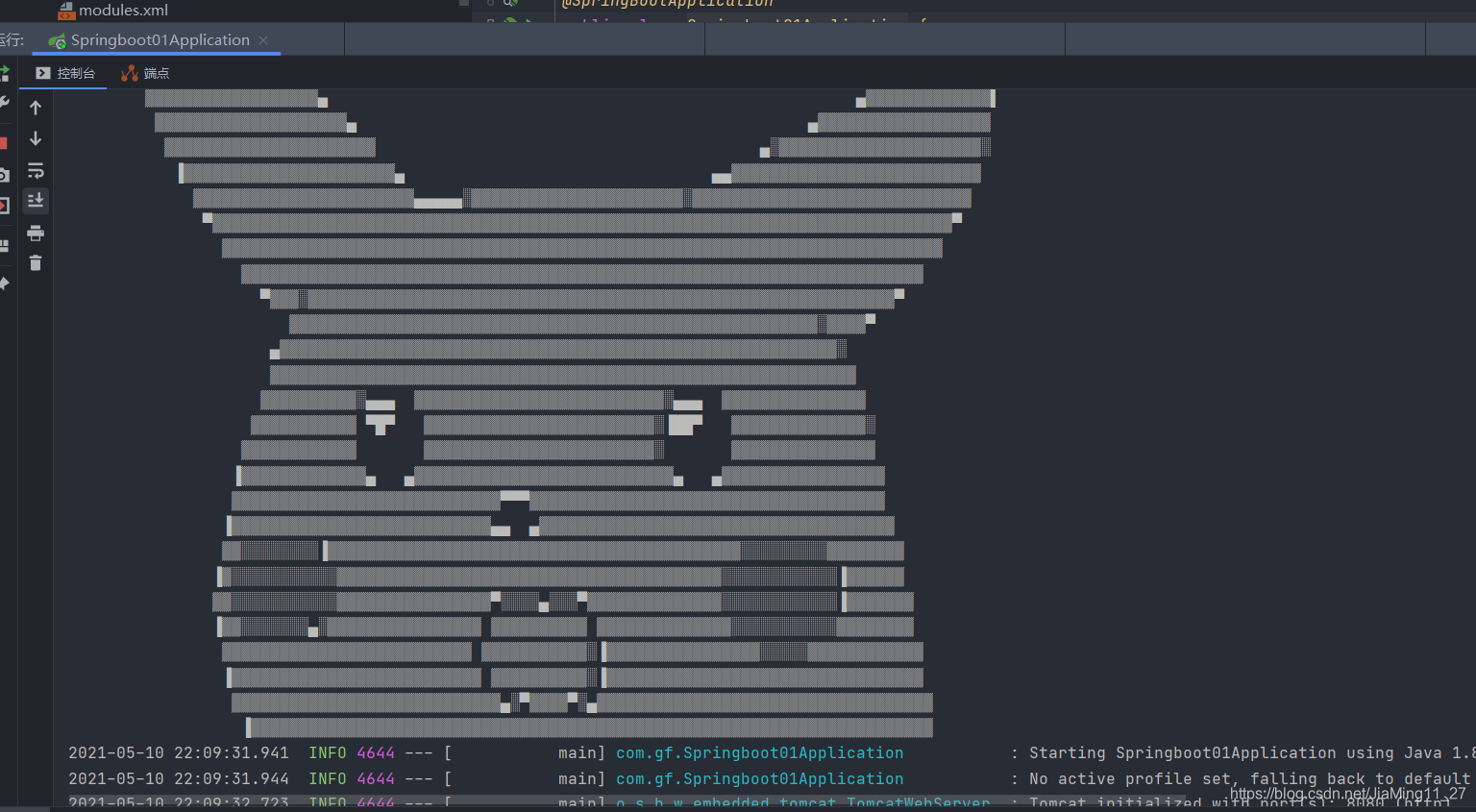Click the 运行: run panel label
Viewport: 1476px width, 812px height.
click(12, 40)
